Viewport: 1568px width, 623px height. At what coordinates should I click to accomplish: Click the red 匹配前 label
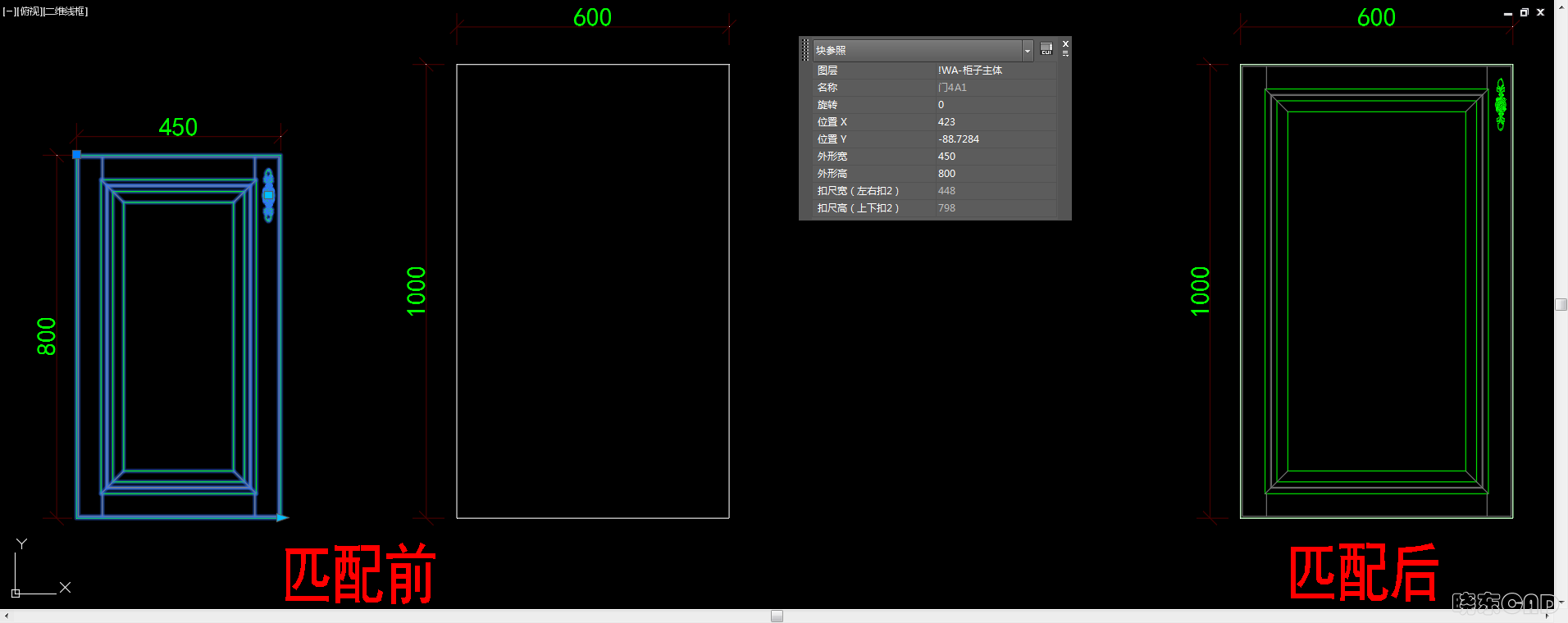click(x=360, y=574)
